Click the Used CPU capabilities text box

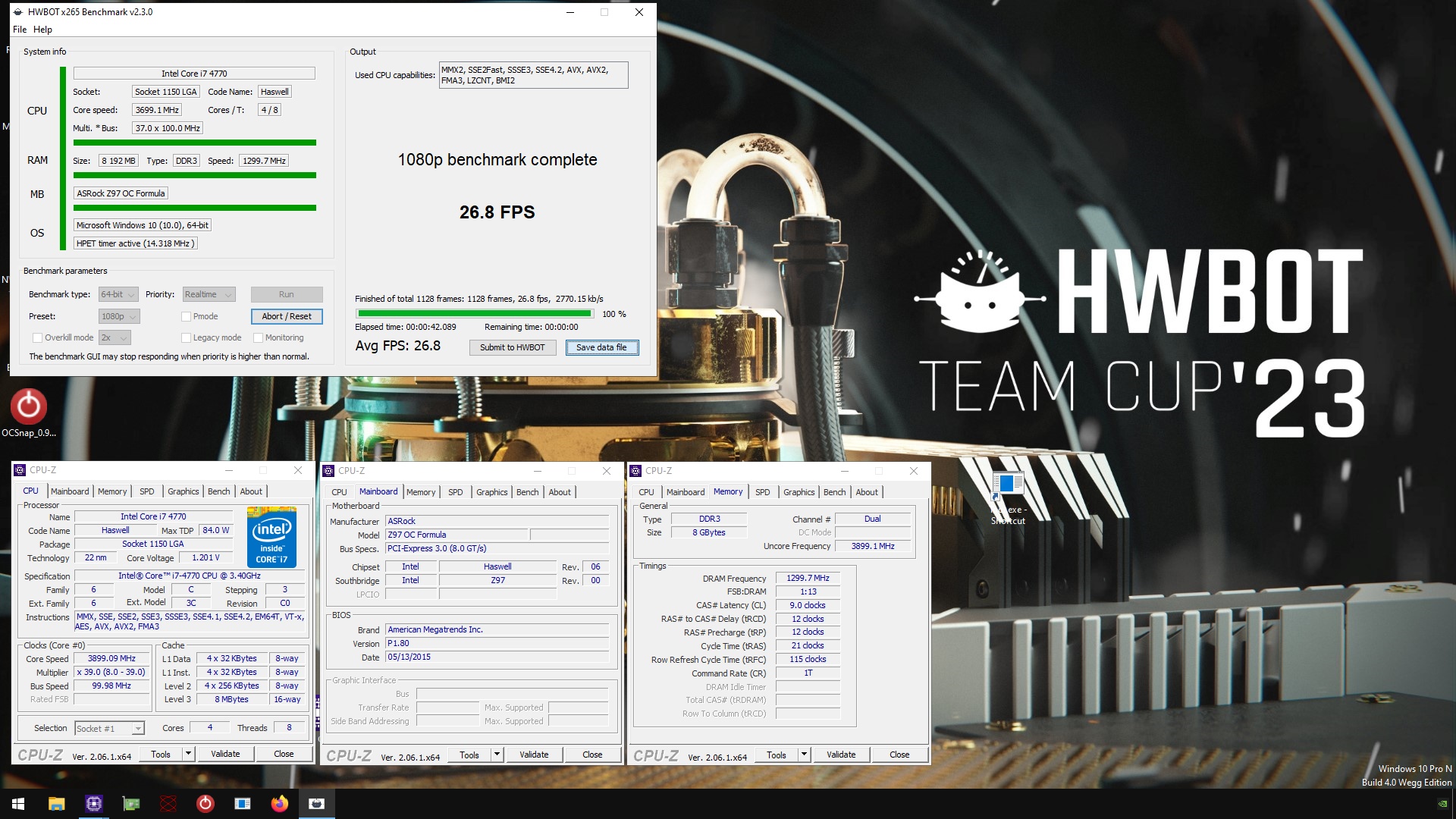coord(533,75)
